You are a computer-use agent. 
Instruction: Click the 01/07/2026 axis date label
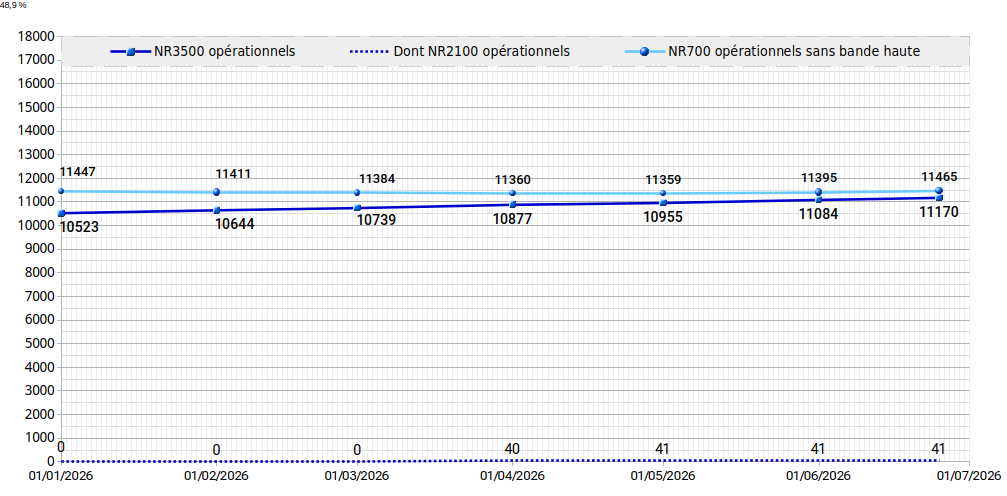point(969,476)
